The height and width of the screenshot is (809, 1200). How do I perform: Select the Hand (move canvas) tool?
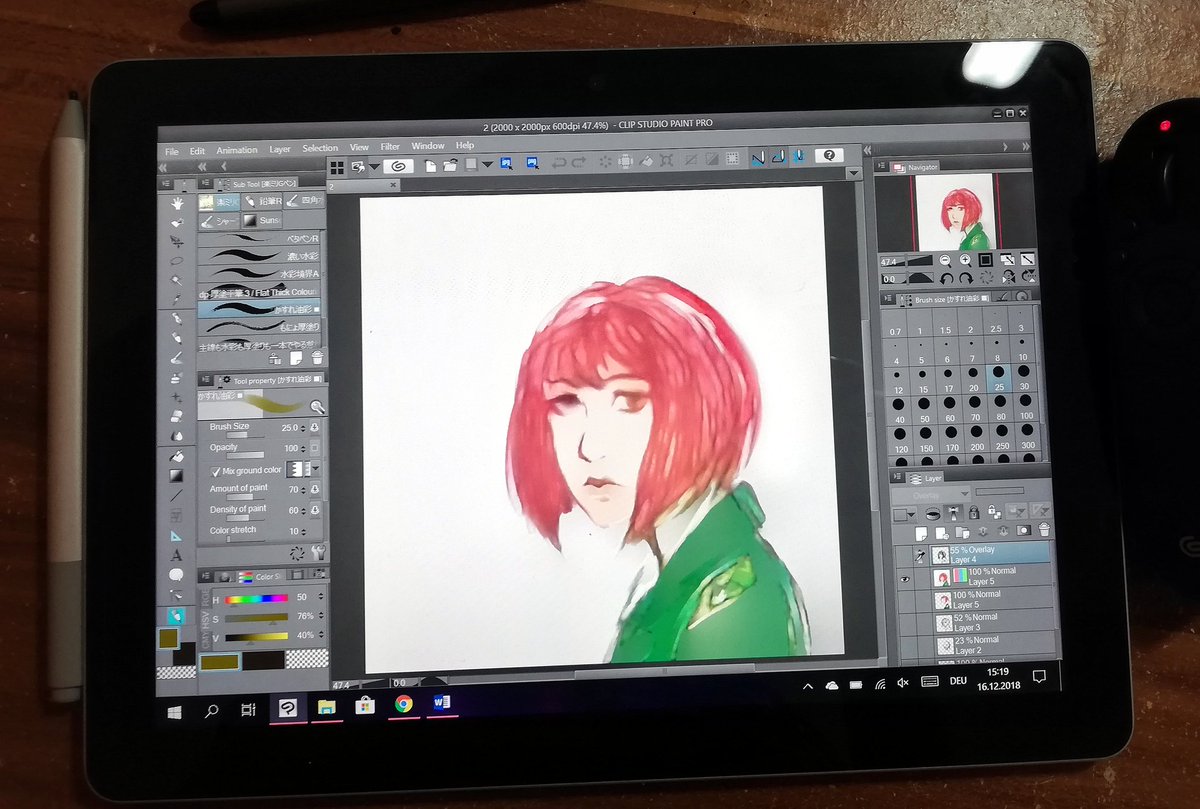click(x=177, y=204)
